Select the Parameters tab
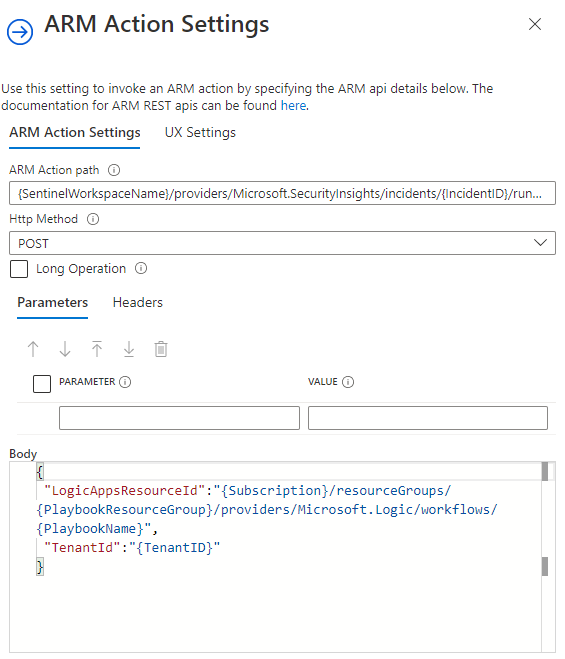 point(53,303)
